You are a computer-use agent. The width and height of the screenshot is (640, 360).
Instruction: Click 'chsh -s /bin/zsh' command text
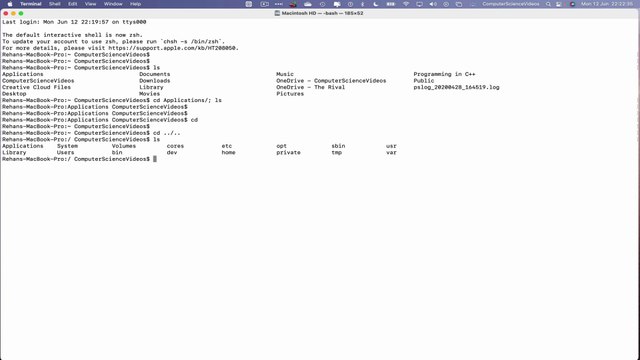[x=192, y=42]
